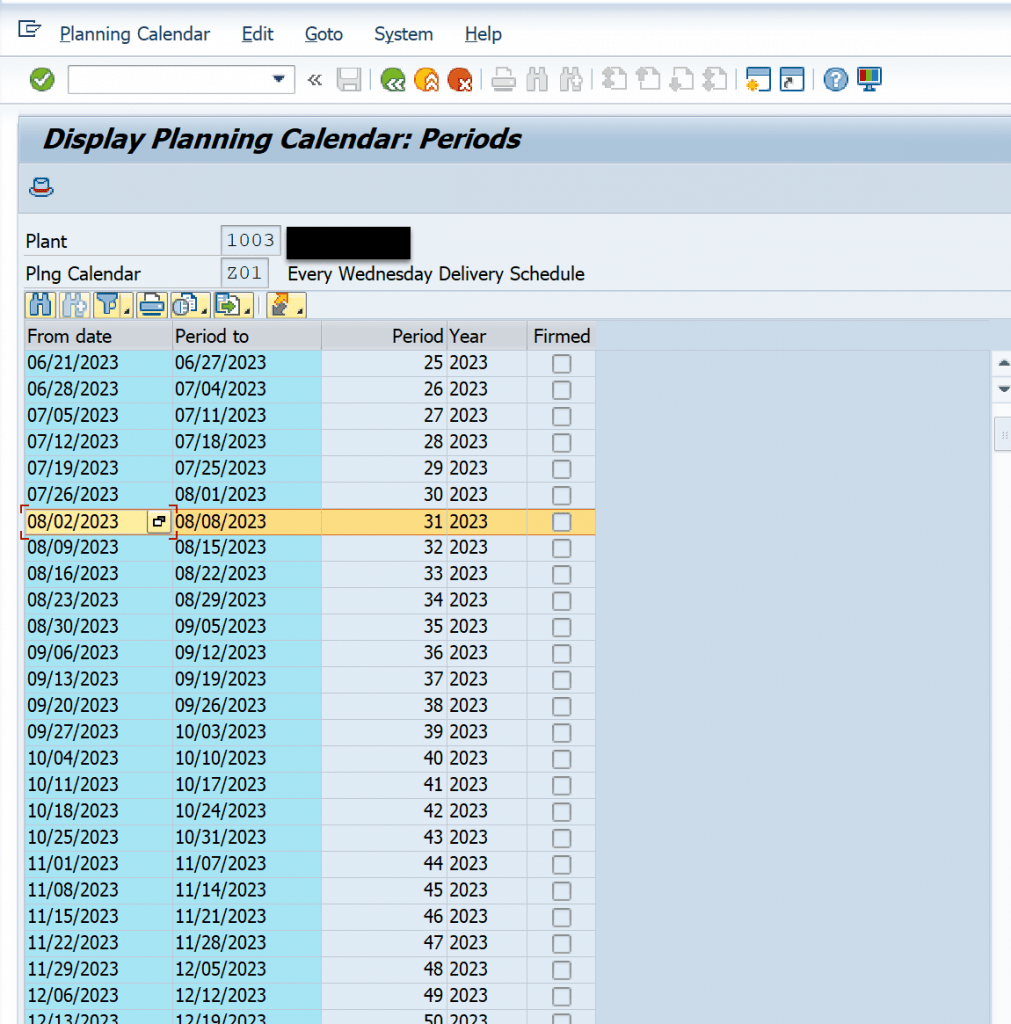The width and height of the screenshot is (1011, 1024).
Task: Click the scroll down arrow of the table
Action: (x=1003, y=389)
